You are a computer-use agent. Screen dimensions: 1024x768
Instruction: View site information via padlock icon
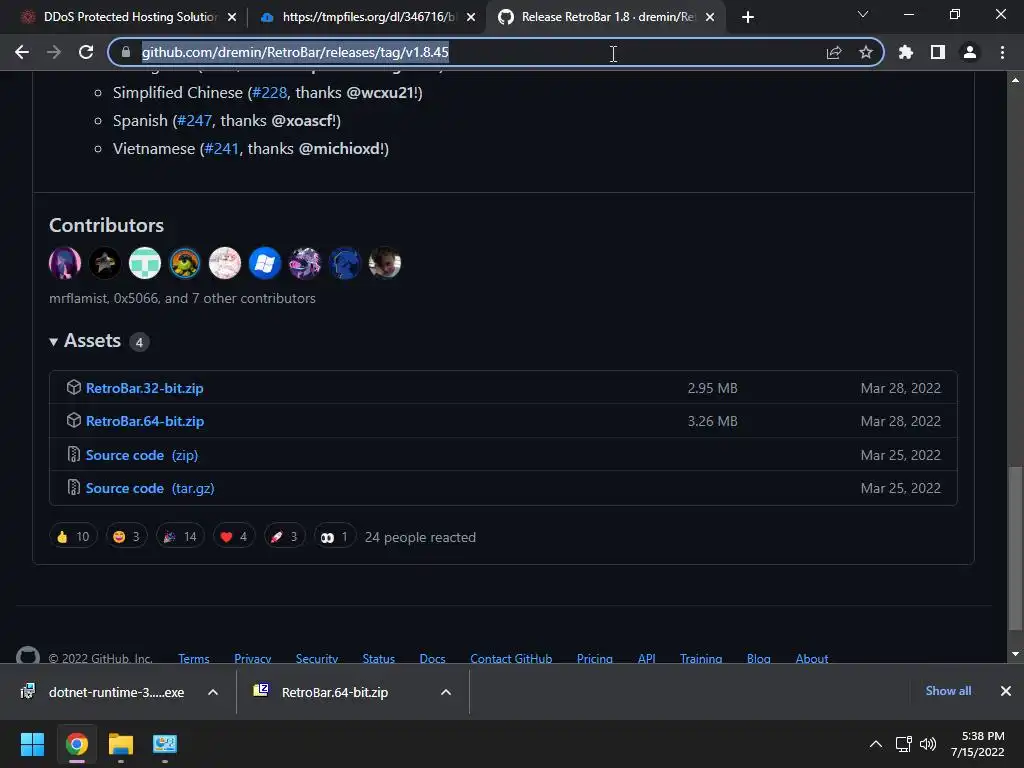tap(125, 52)
